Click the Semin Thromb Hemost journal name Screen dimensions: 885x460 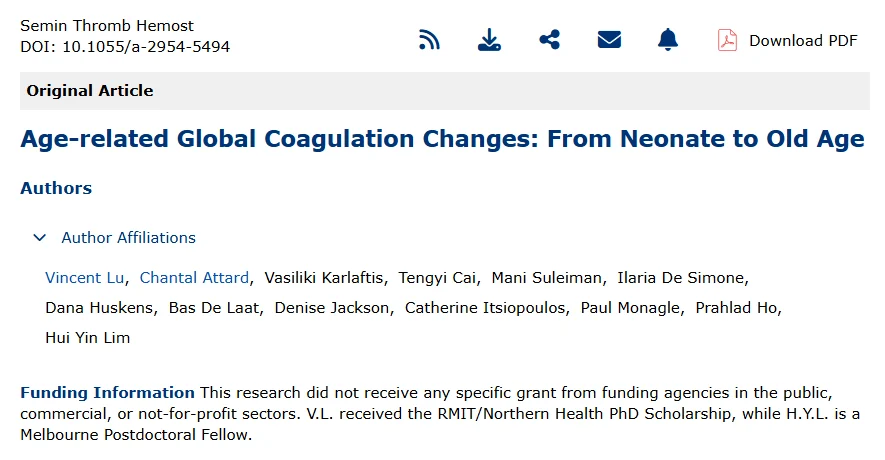pyautogui.click(x=107, y=25)
